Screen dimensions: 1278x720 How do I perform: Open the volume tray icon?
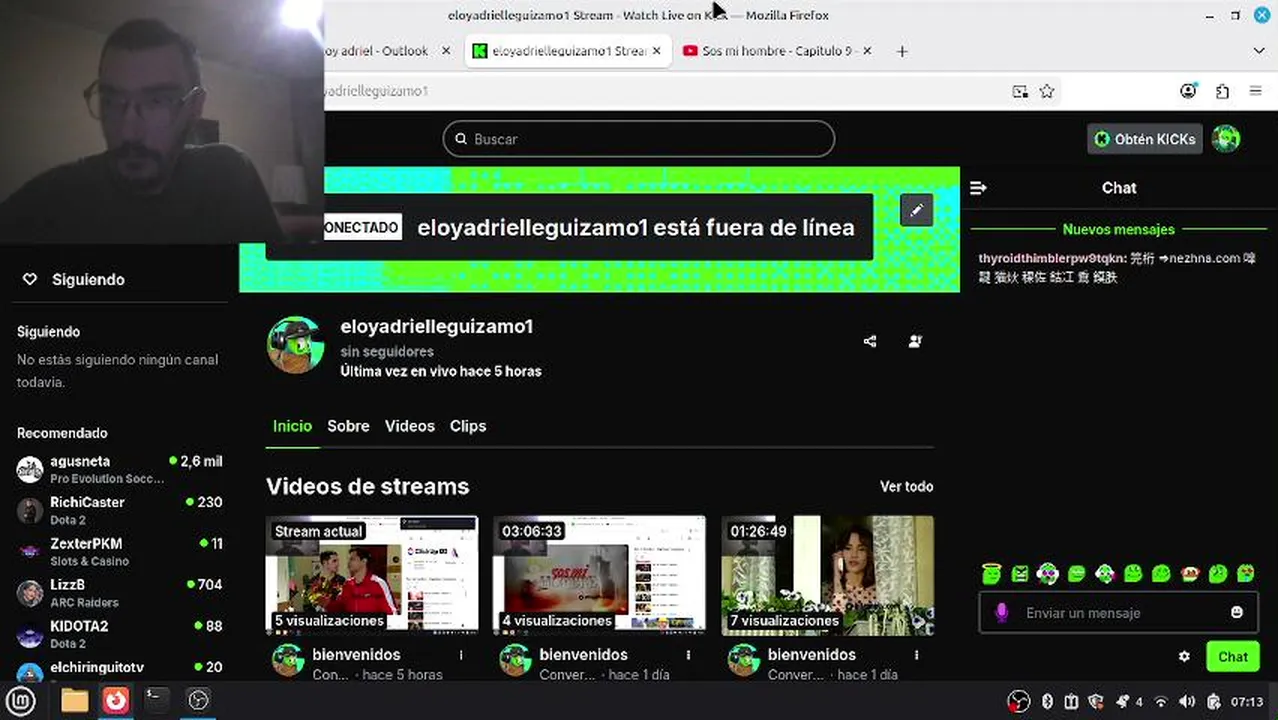pos(1187,701)
